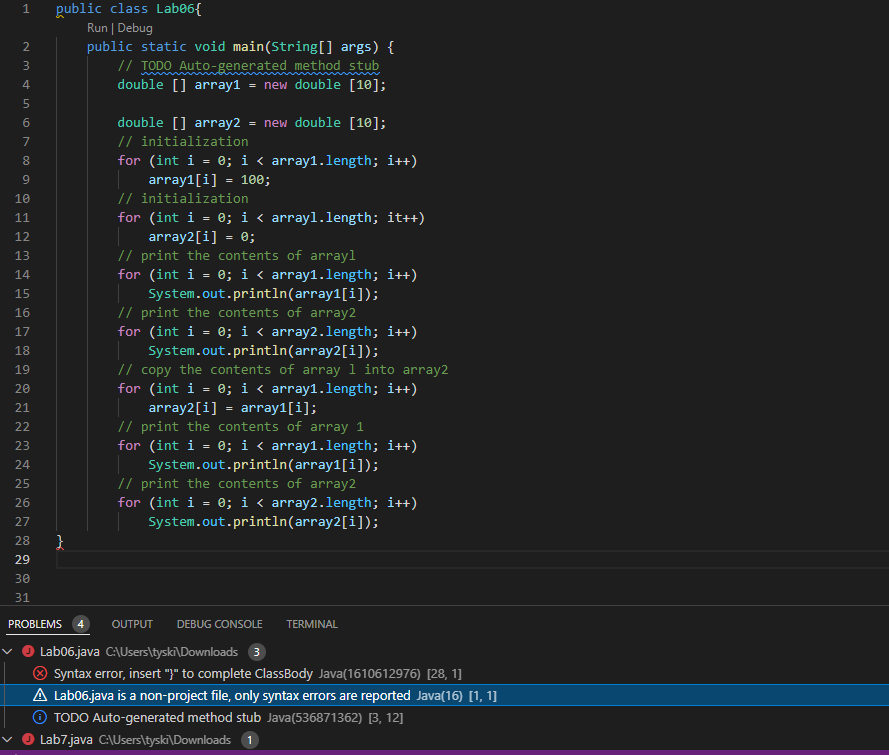This screenshot has height=755, width=889.
Task: Collapse the Lab7.java problems group
Action: (x=7, y=740)
